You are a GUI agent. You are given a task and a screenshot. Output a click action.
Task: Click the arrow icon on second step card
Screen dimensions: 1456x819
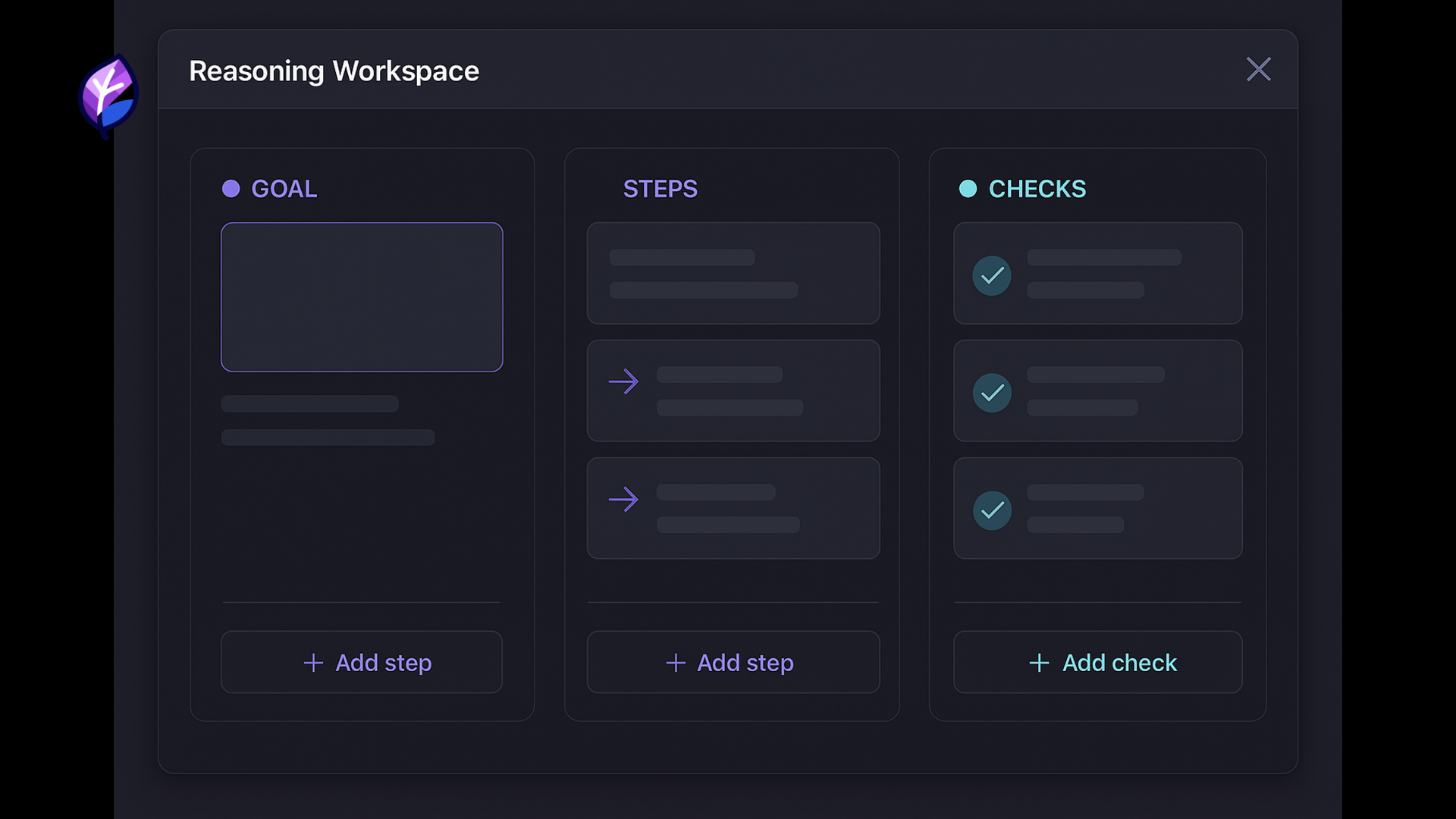[623, 381]
